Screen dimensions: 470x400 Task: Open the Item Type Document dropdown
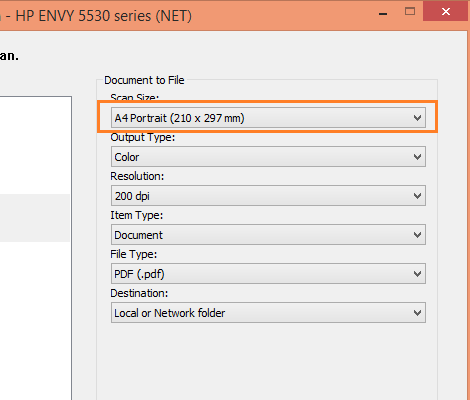coord(268,235)
